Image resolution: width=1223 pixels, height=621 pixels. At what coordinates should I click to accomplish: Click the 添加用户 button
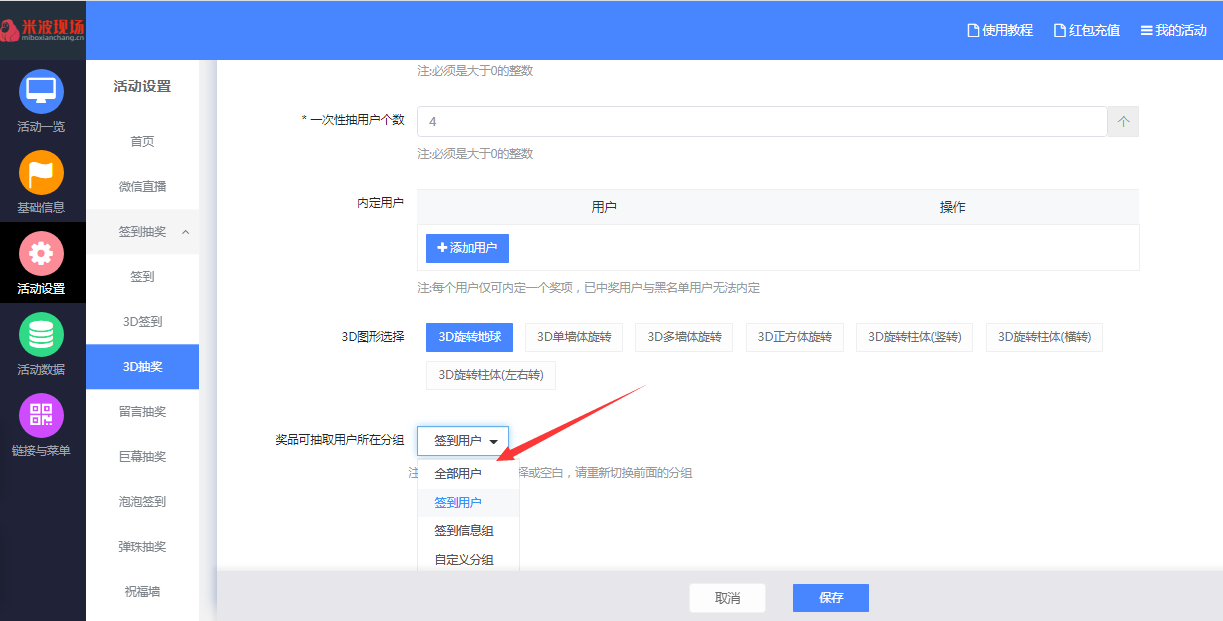pyautogui.click(x=467, y=248)
